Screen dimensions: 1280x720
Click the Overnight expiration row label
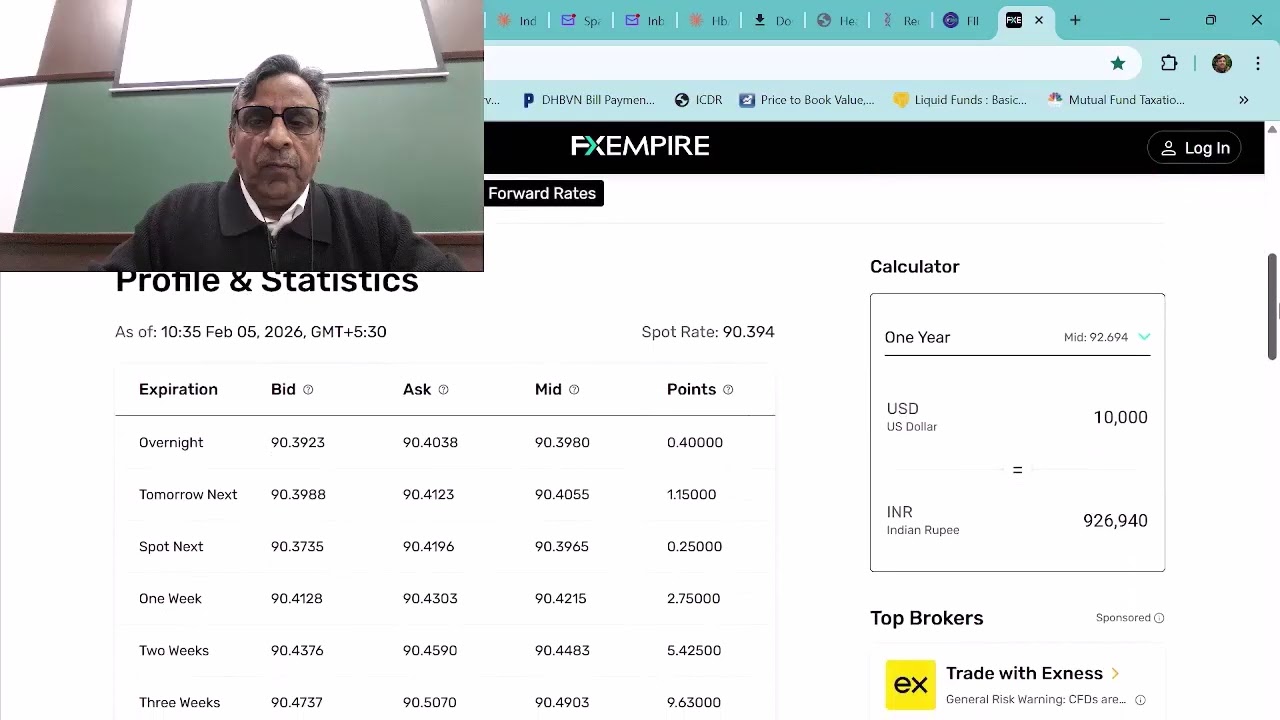pyautogui.click(x=171, y=442)
